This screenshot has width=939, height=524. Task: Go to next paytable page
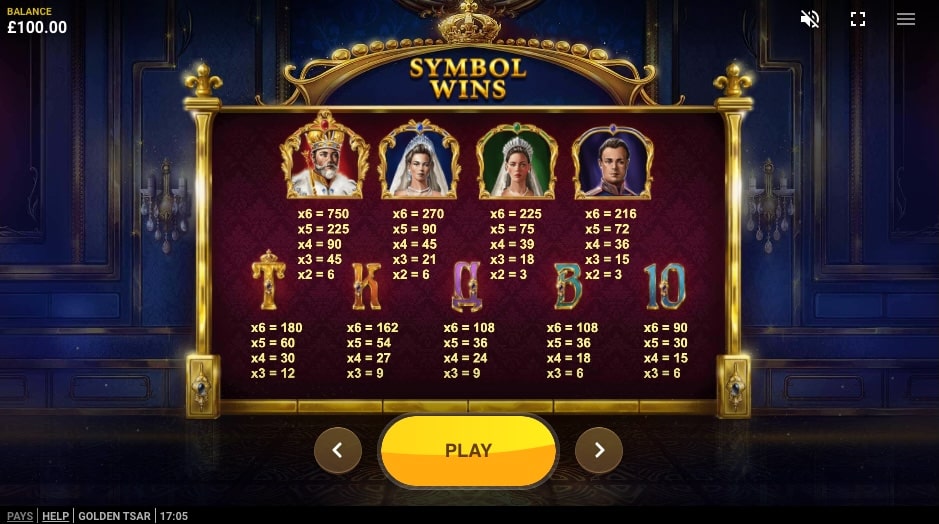click(599, 450)
